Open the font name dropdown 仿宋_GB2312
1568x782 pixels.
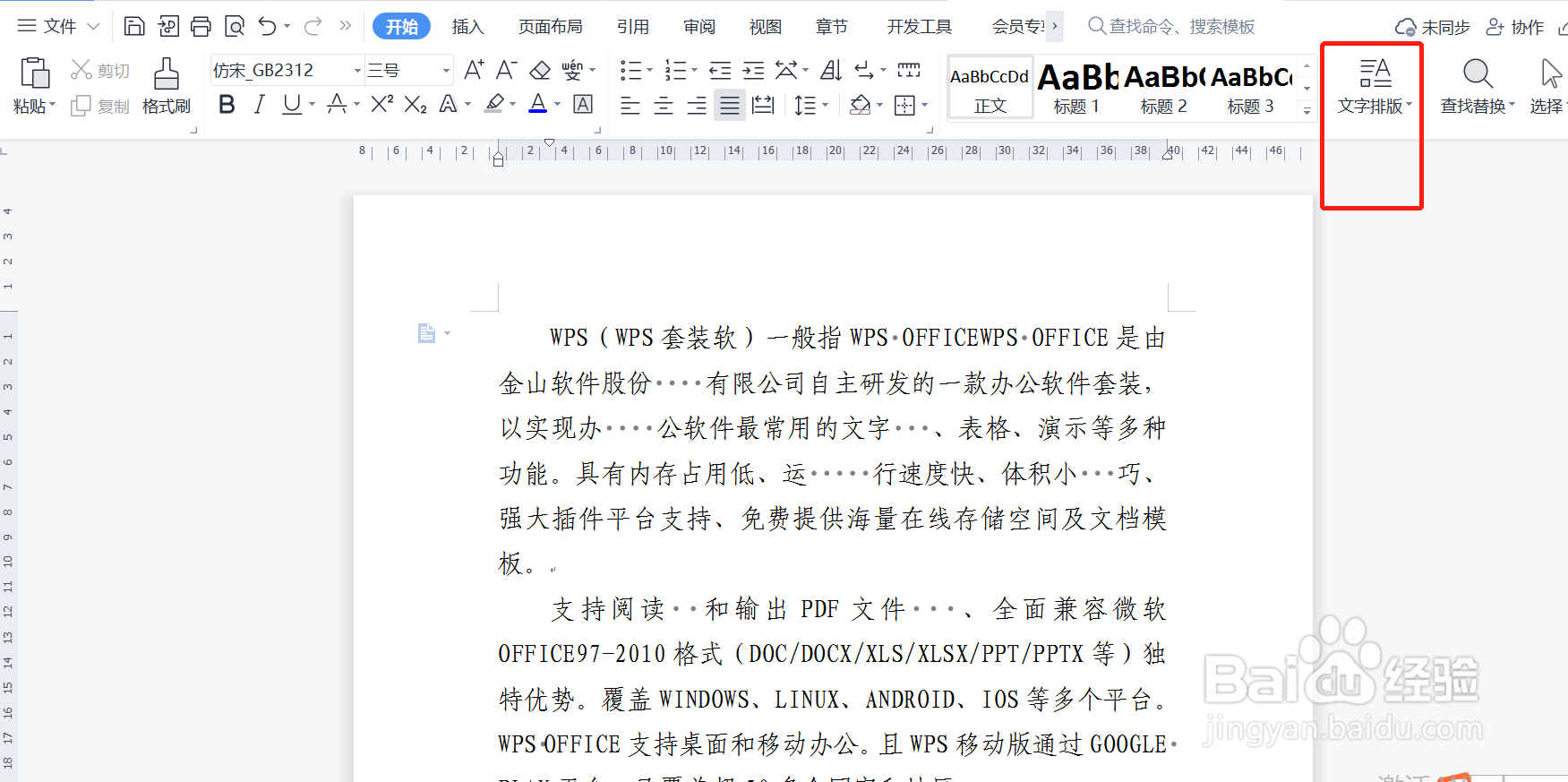click(357, 70)
